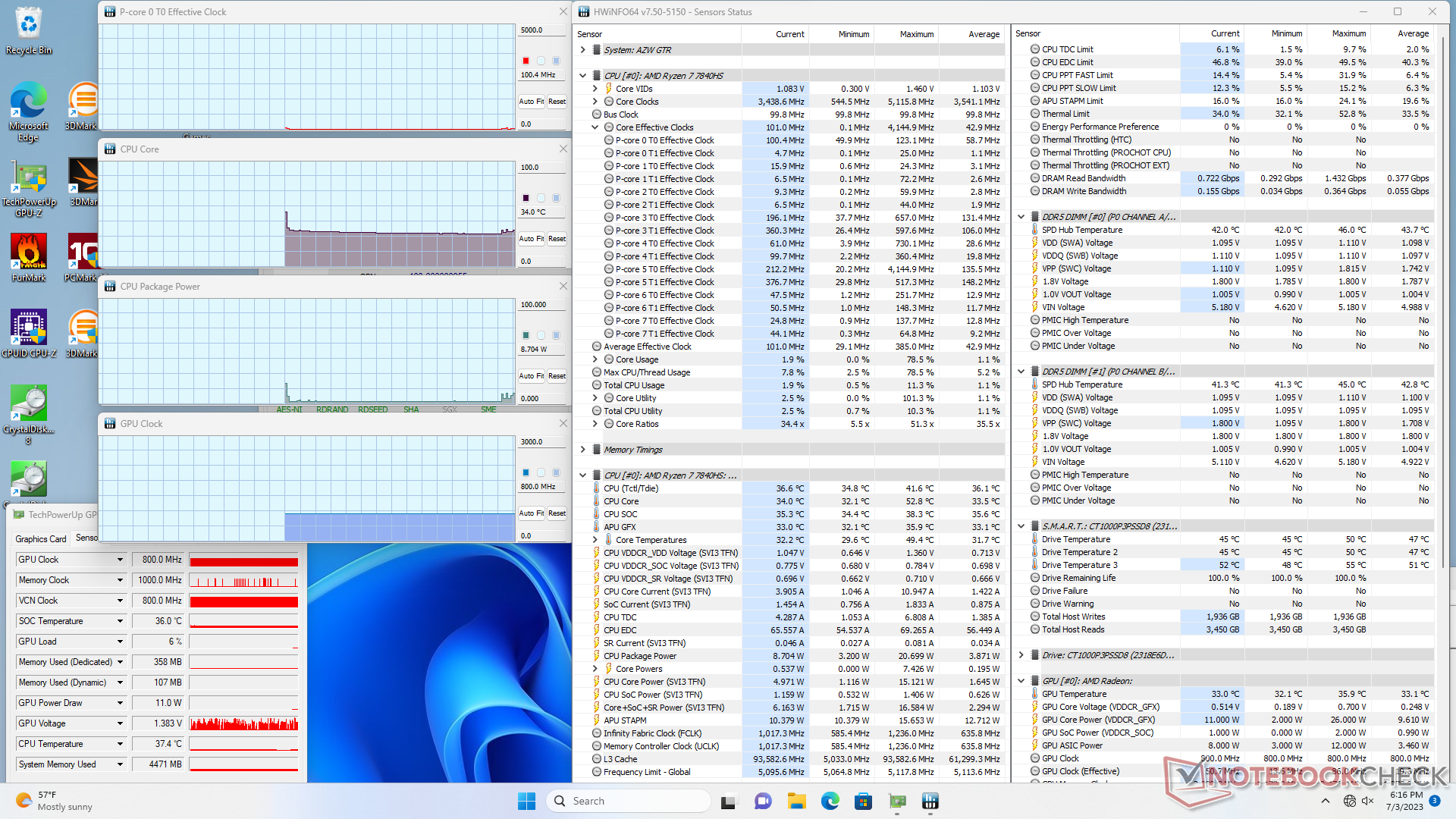Click Auto Fit in the CPU Core graph
The image size is (1456, 819).
point(531,239)
